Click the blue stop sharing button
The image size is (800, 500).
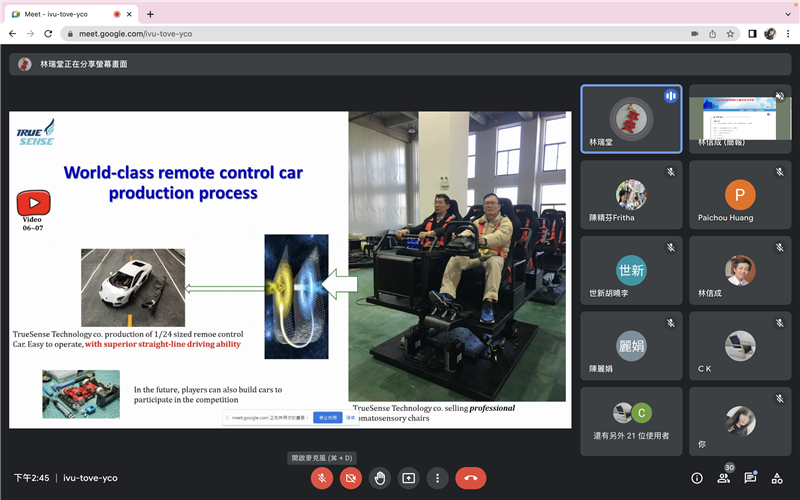327,418
